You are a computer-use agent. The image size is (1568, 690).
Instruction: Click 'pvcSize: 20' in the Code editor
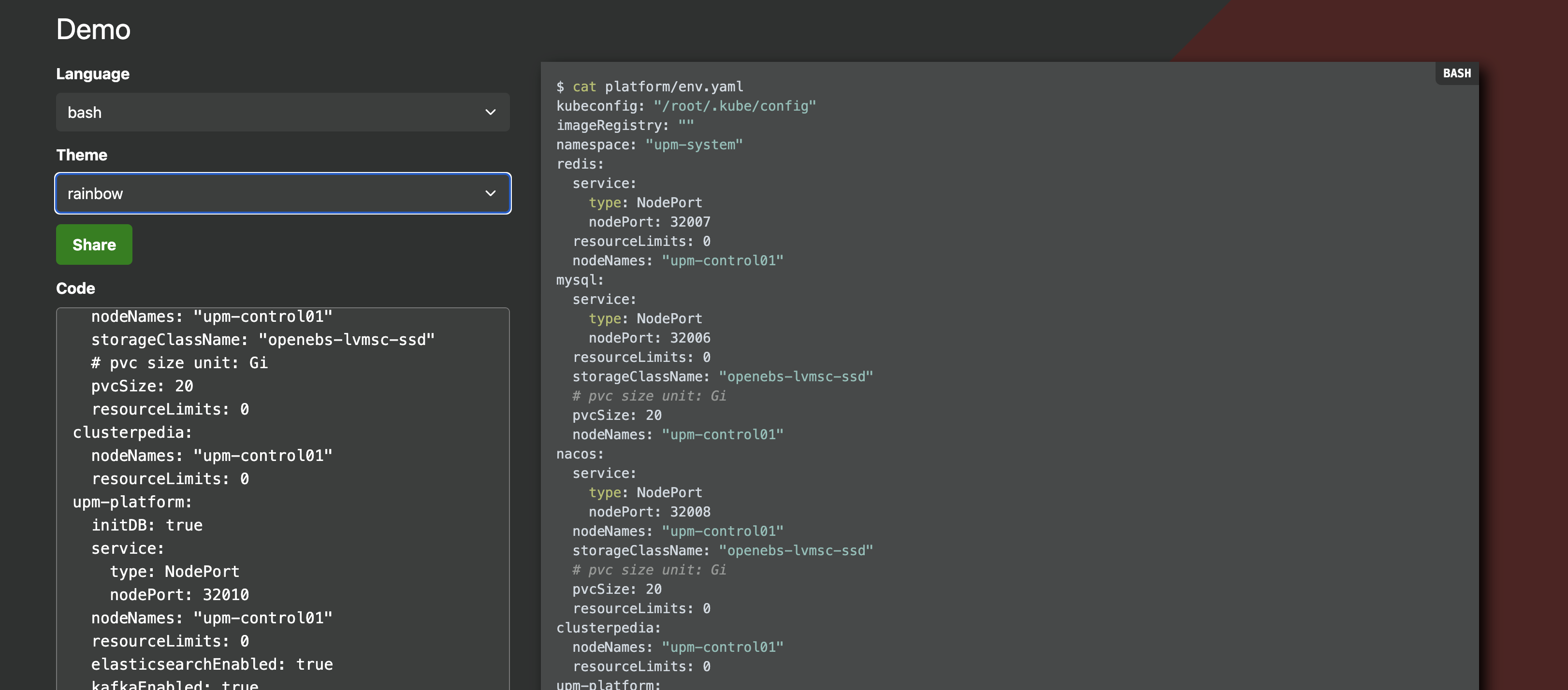coord(143,387)
